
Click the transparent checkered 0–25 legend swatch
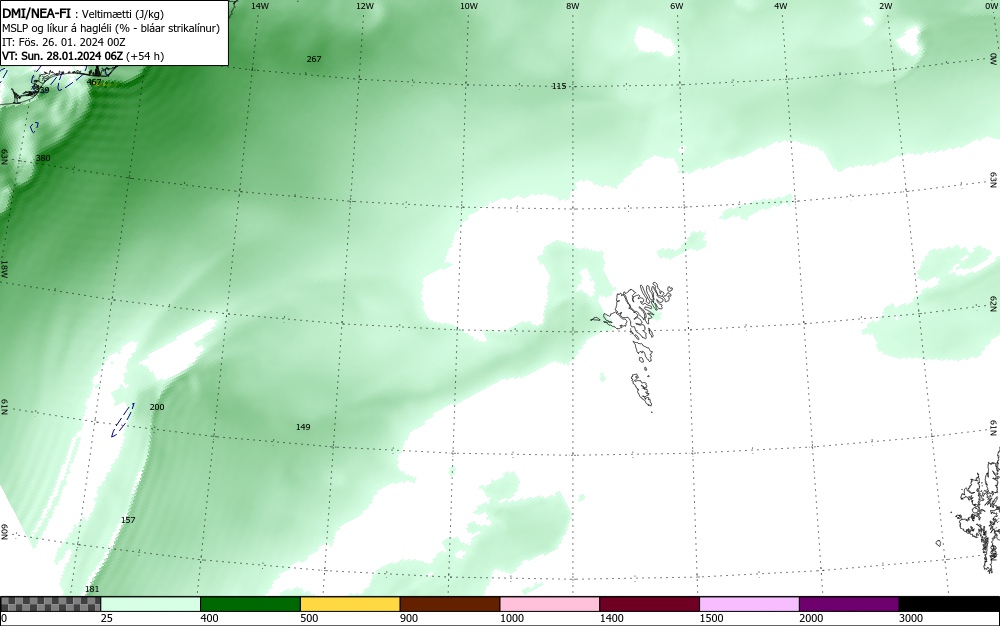click(x=50, y=604)
